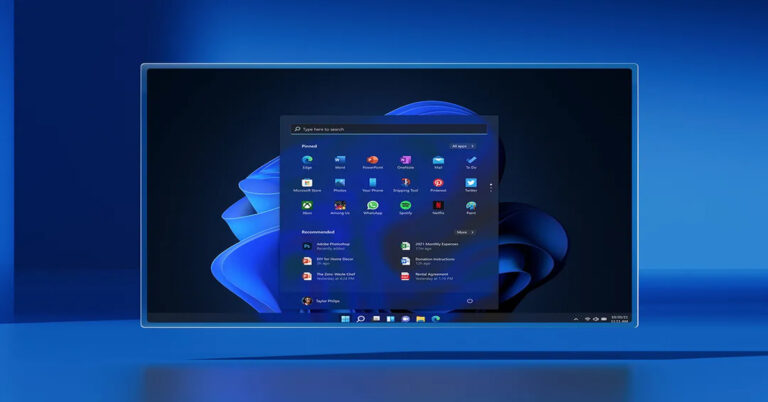768x402 pixels.
Task: Click the pinned apps page indicator dots
Action: 491,187
